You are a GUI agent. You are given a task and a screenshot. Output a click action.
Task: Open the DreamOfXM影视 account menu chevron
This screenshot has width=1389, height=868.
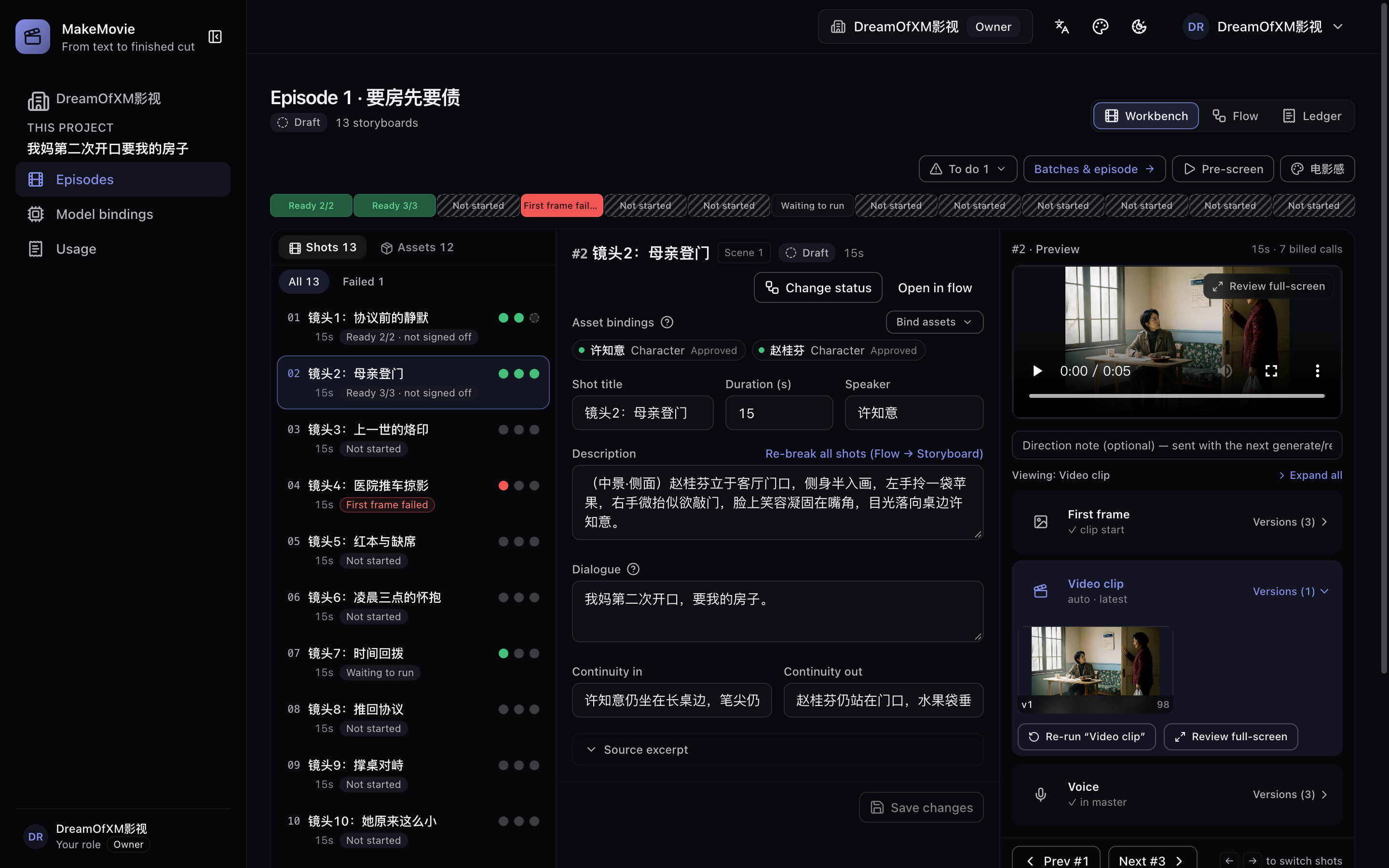click(1337, 27)
